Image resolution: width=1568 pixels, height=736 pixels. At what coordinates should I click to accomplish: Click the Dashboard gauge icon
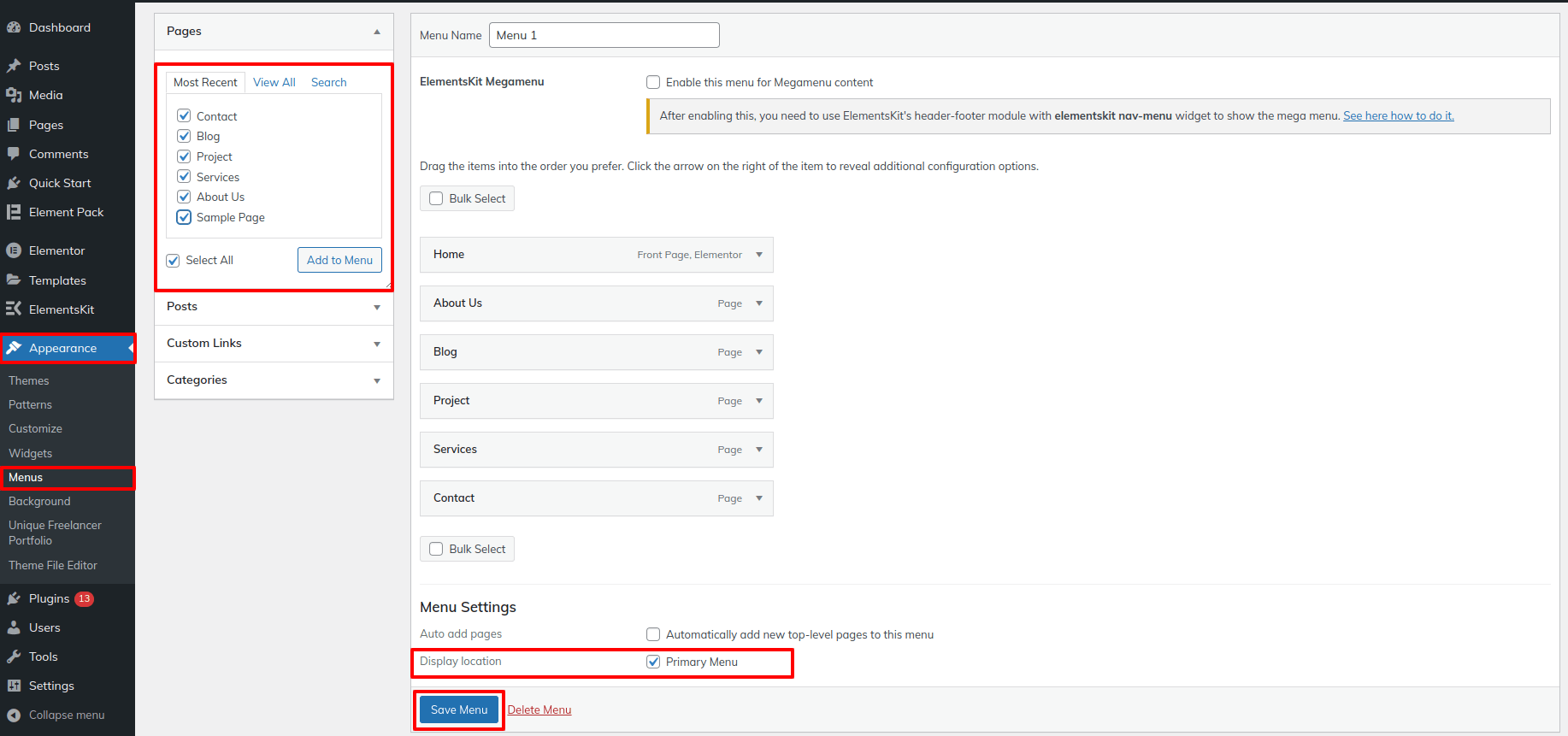14,27
